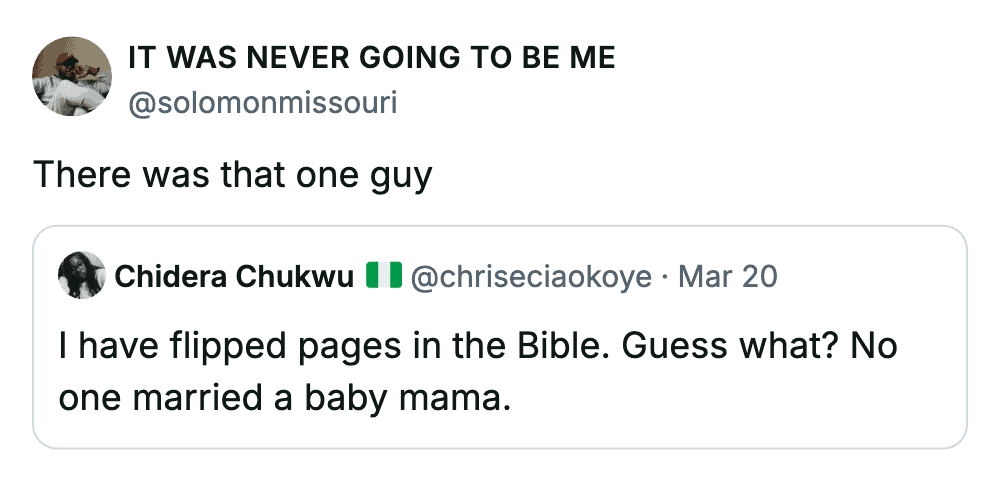Click "Guess what?" in the quoted tweet
This screenshot has height=482, width=1000.
[x=716, y=346]
